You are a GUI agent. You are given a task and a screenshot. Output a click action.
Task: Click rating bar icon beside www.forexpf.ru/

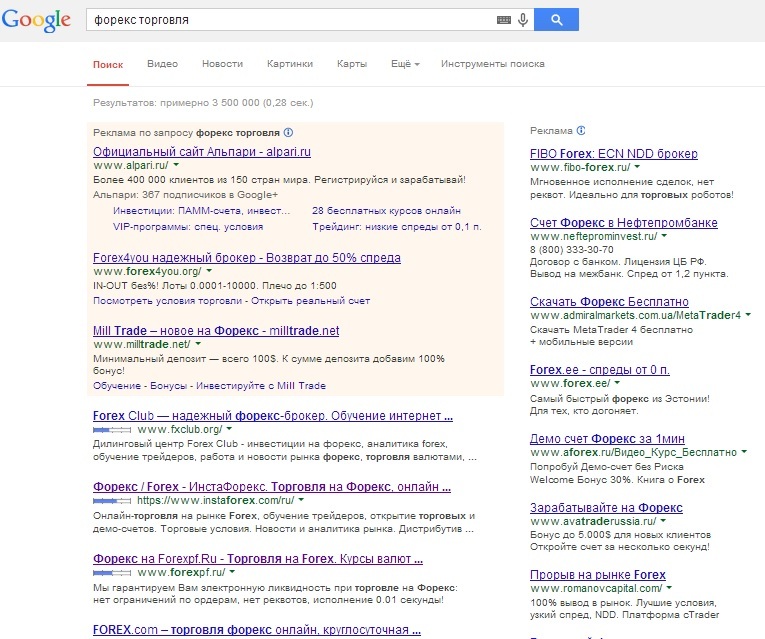112,572
